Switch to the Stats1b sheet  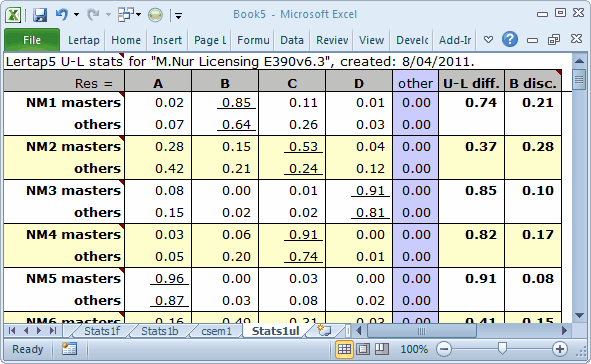pos(159,331)
